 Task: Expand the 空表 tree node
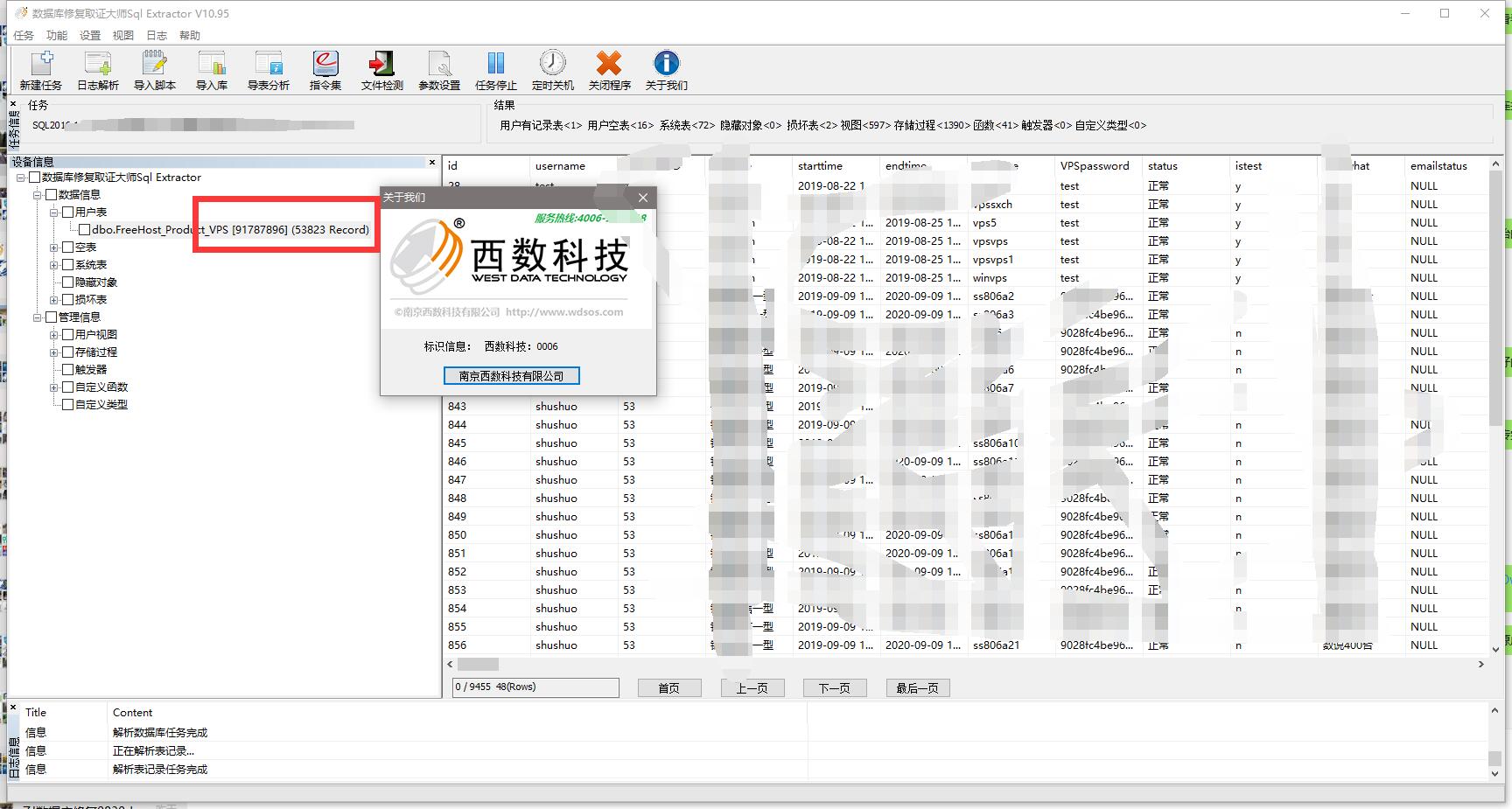(x=54, y=248)
